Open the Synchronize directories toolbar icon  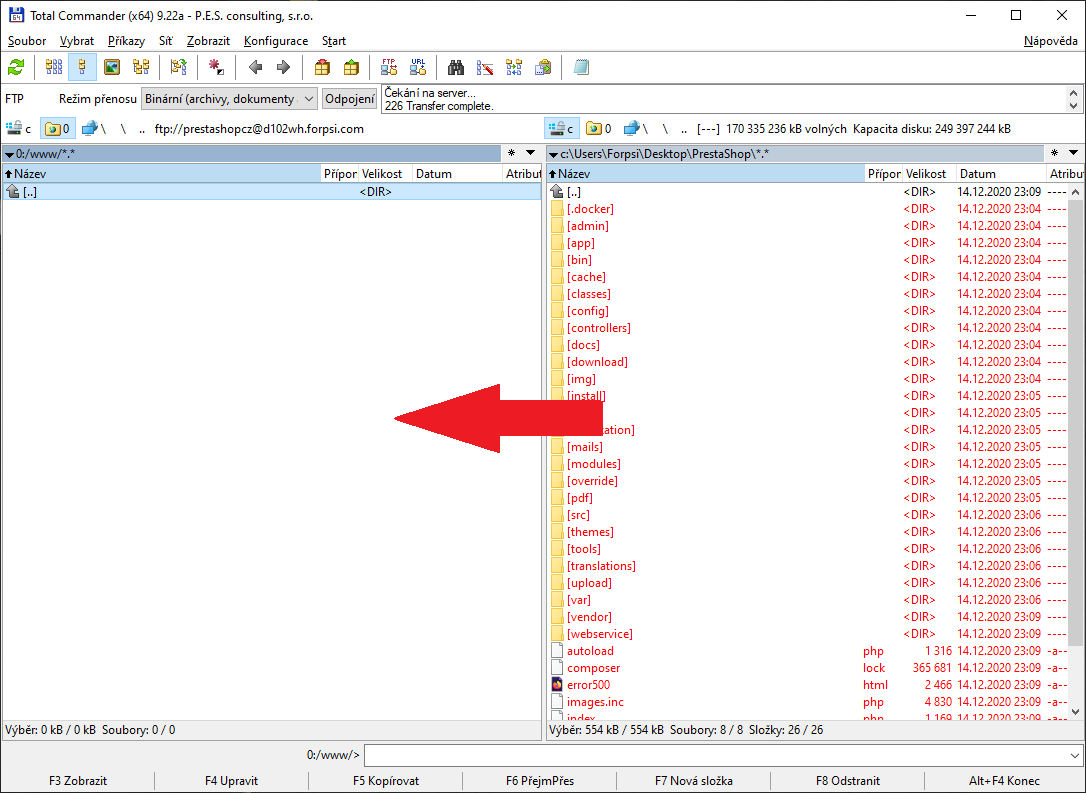pyautogui.click(x=514, y=67)
